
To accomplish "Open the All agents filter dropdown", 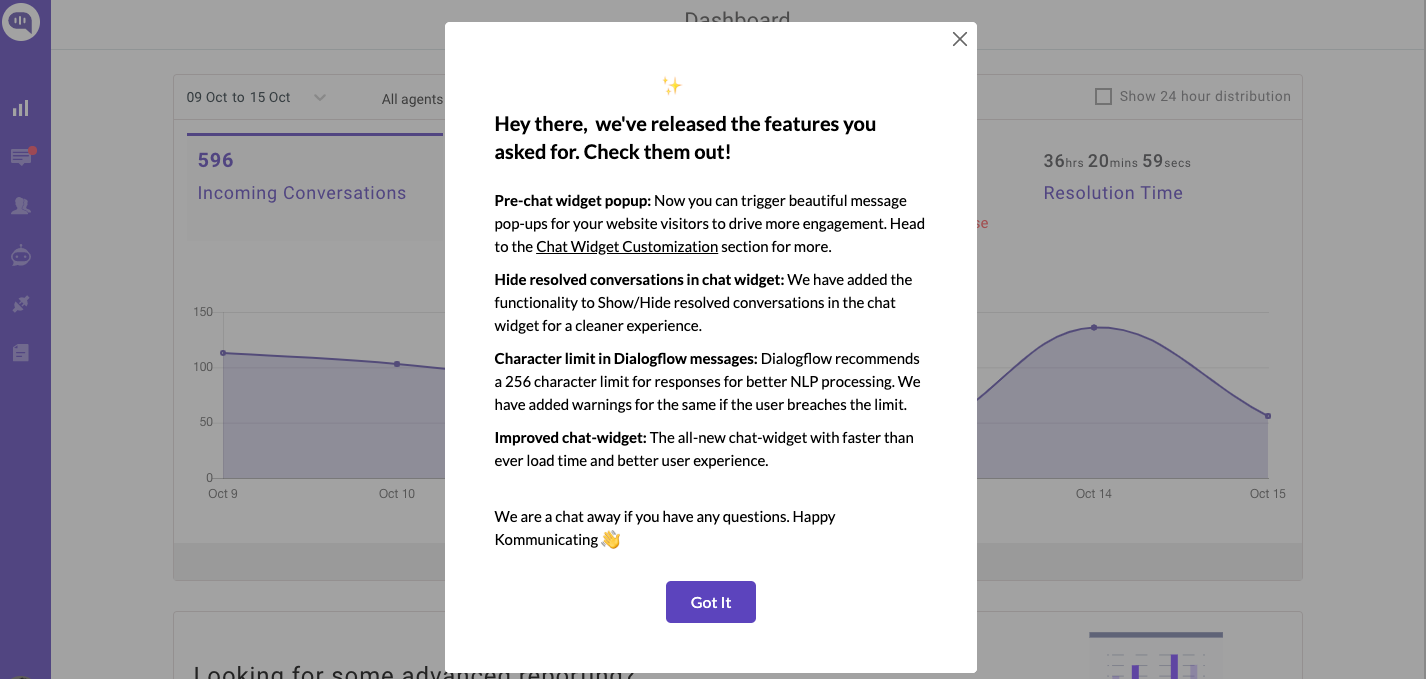I will click(411, 99).
